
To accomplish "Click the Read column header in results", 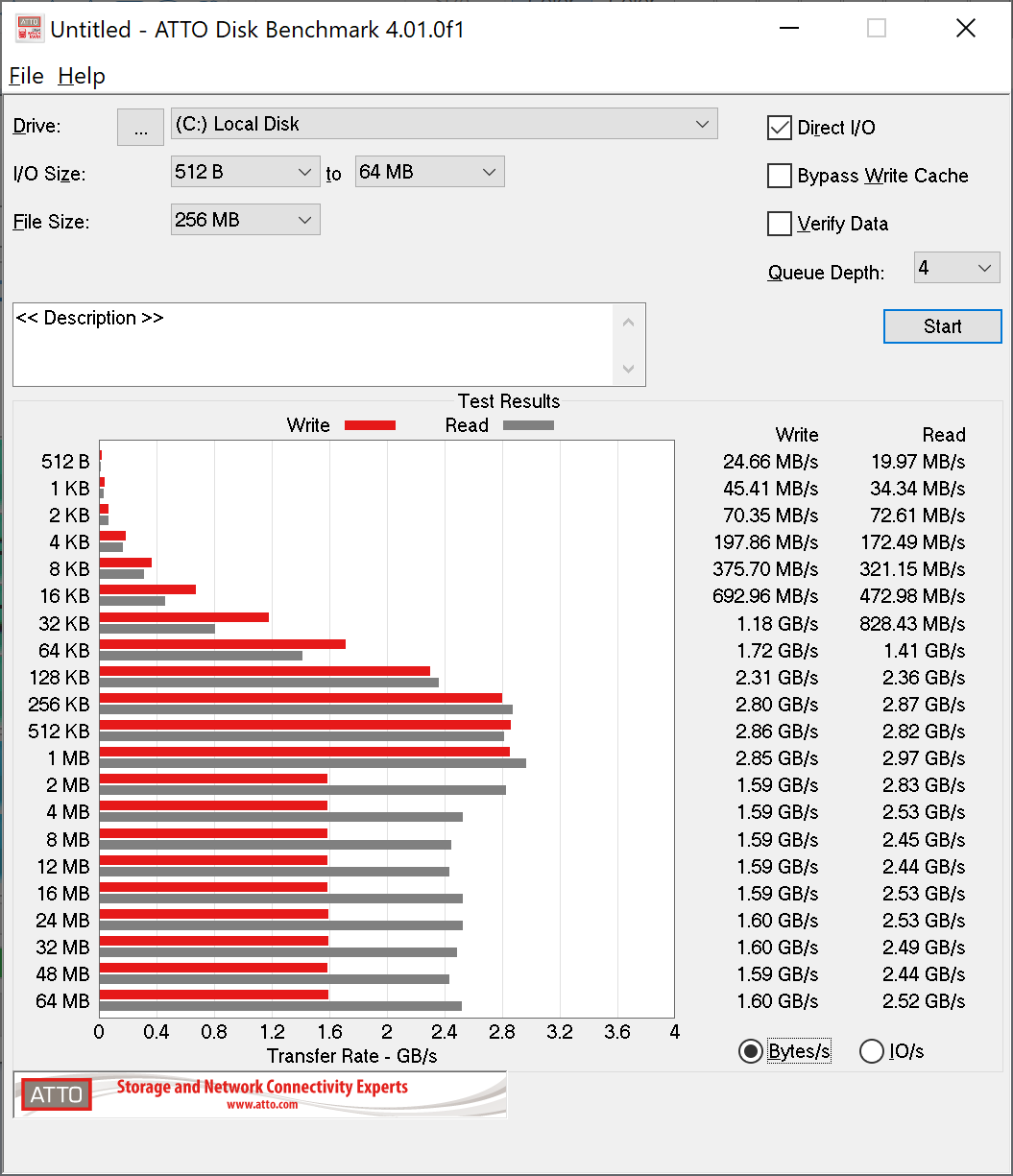I will pyautogui.click(x=944, y=435).
